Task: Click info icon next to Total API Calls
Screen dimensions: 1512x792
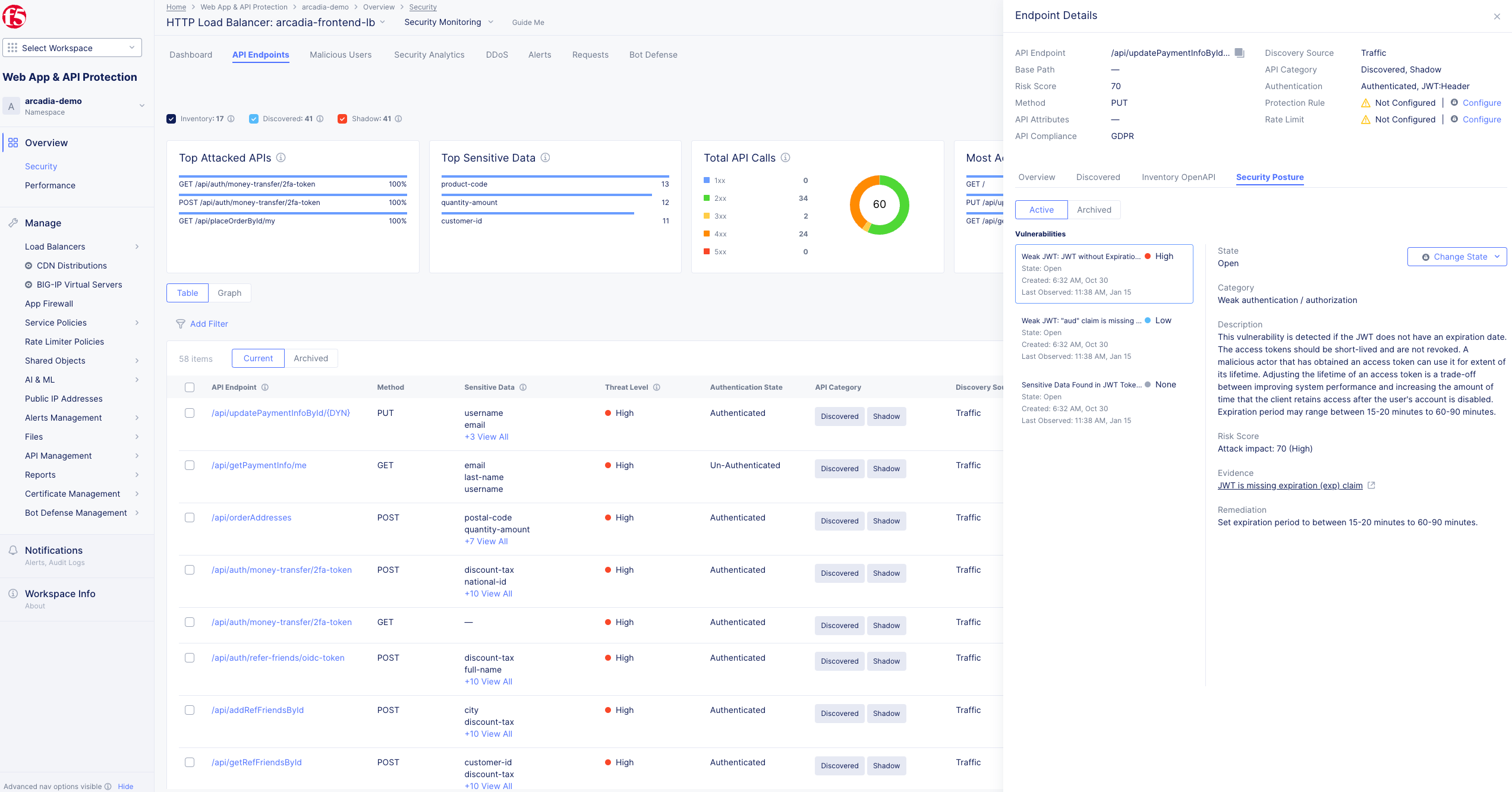Action: tap(786, 157)
